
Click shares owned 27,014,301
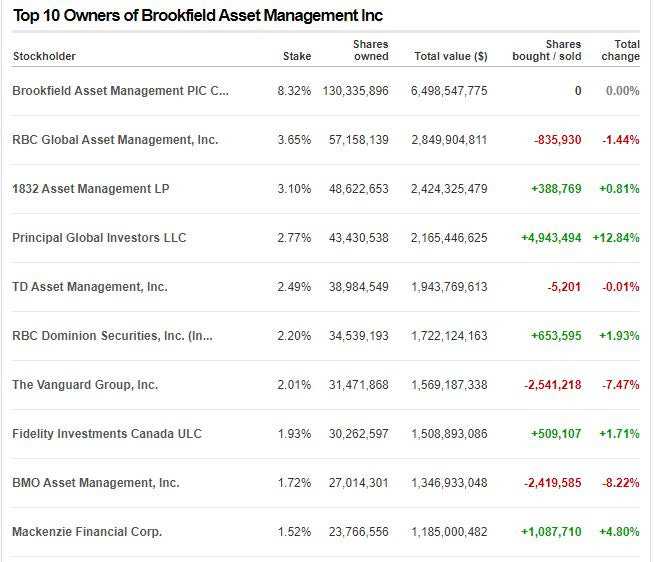tap(359, 483)
